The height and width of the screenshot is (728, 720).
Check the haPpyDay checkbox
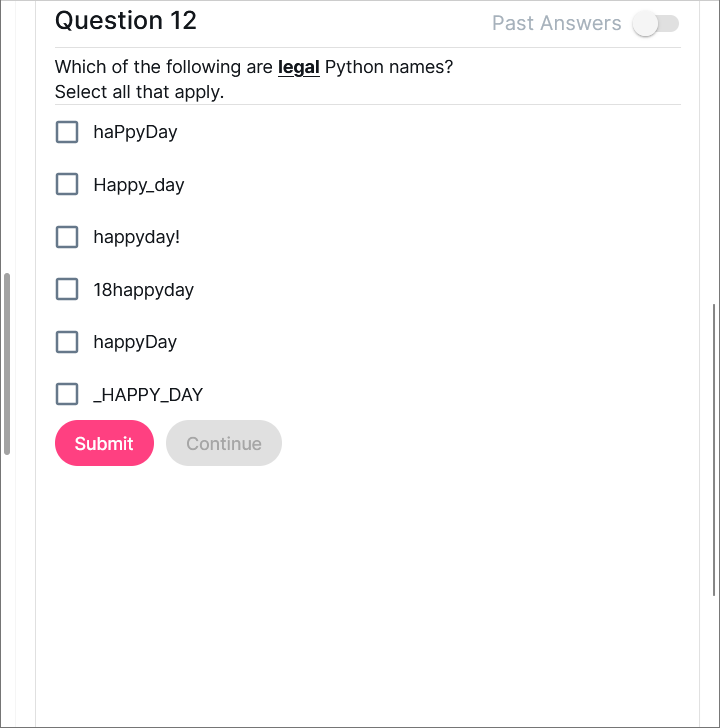point(67,132)
